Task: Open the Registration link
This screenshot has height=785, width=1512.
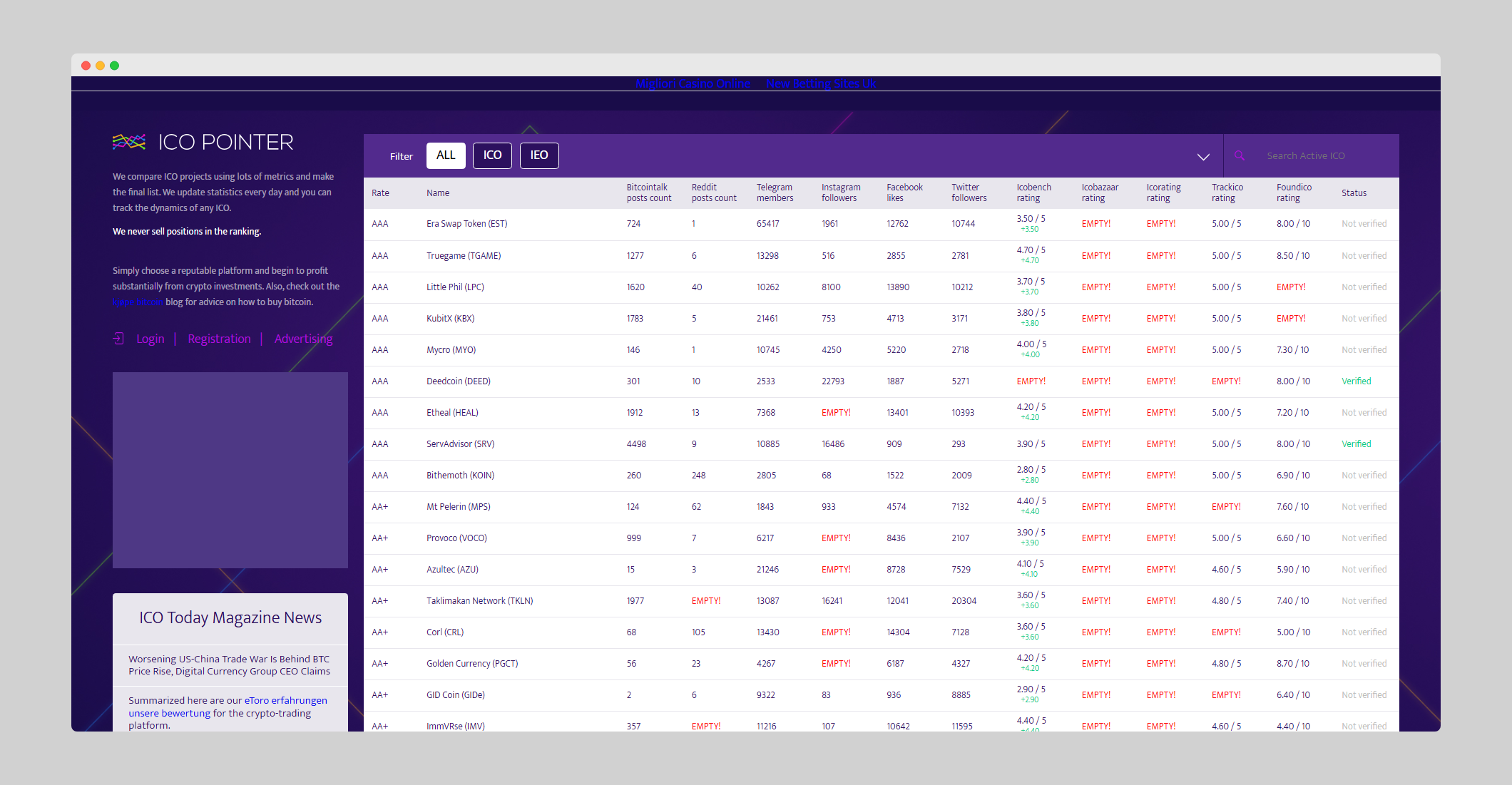Action: coord(219,339)
